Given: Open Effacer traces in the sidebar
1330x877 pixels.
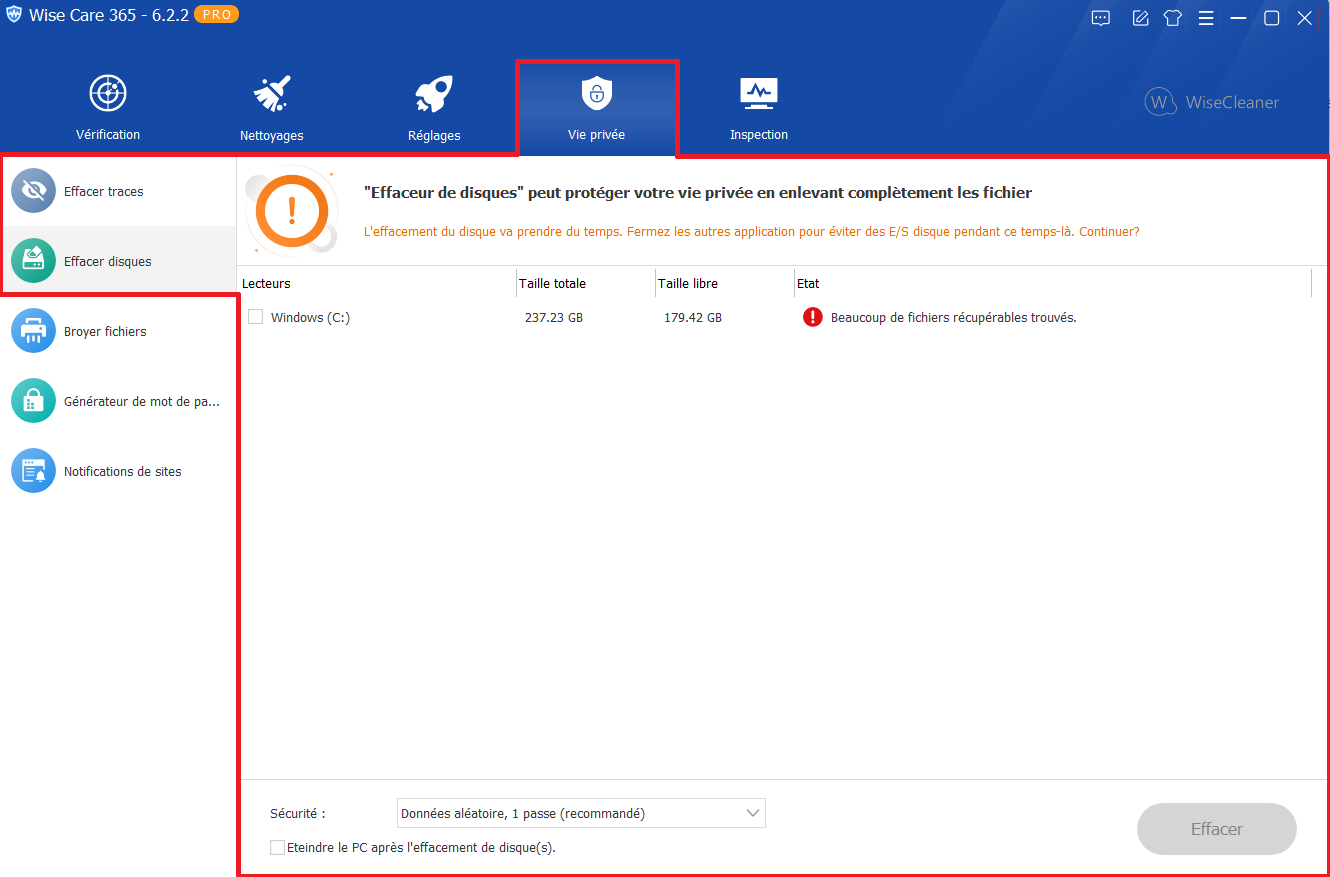Looking at the screenshot, I should point(118,191).
